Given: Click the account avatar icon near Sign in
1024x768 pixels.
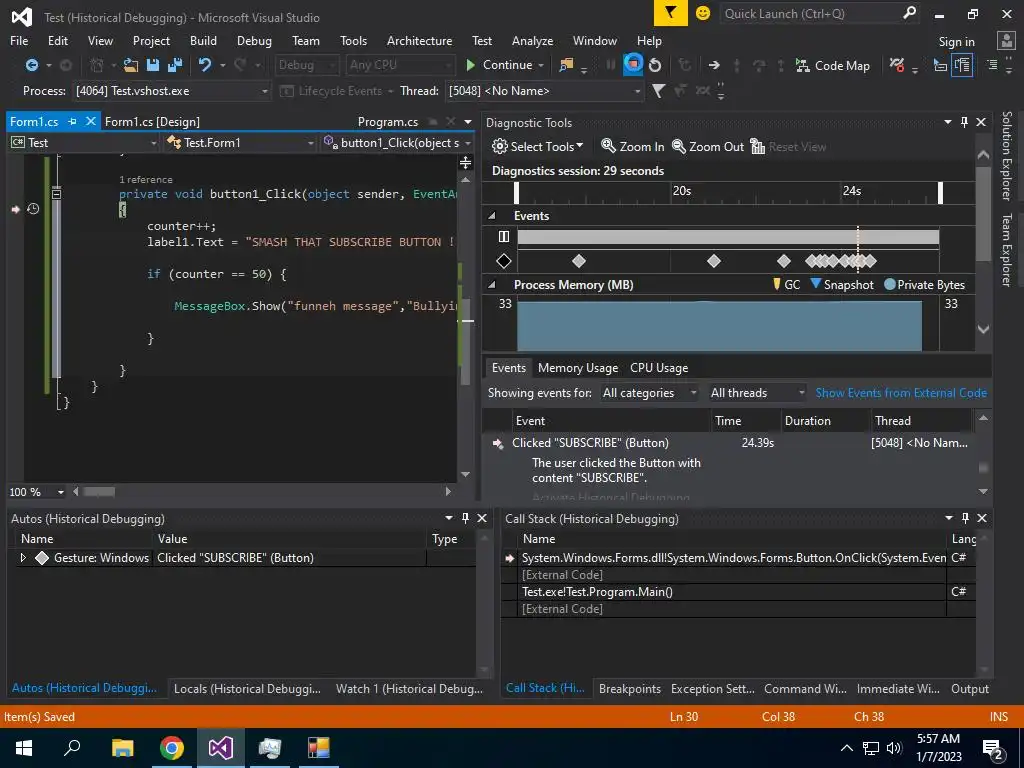Looking at the screenshot, I should [1006, 41].
